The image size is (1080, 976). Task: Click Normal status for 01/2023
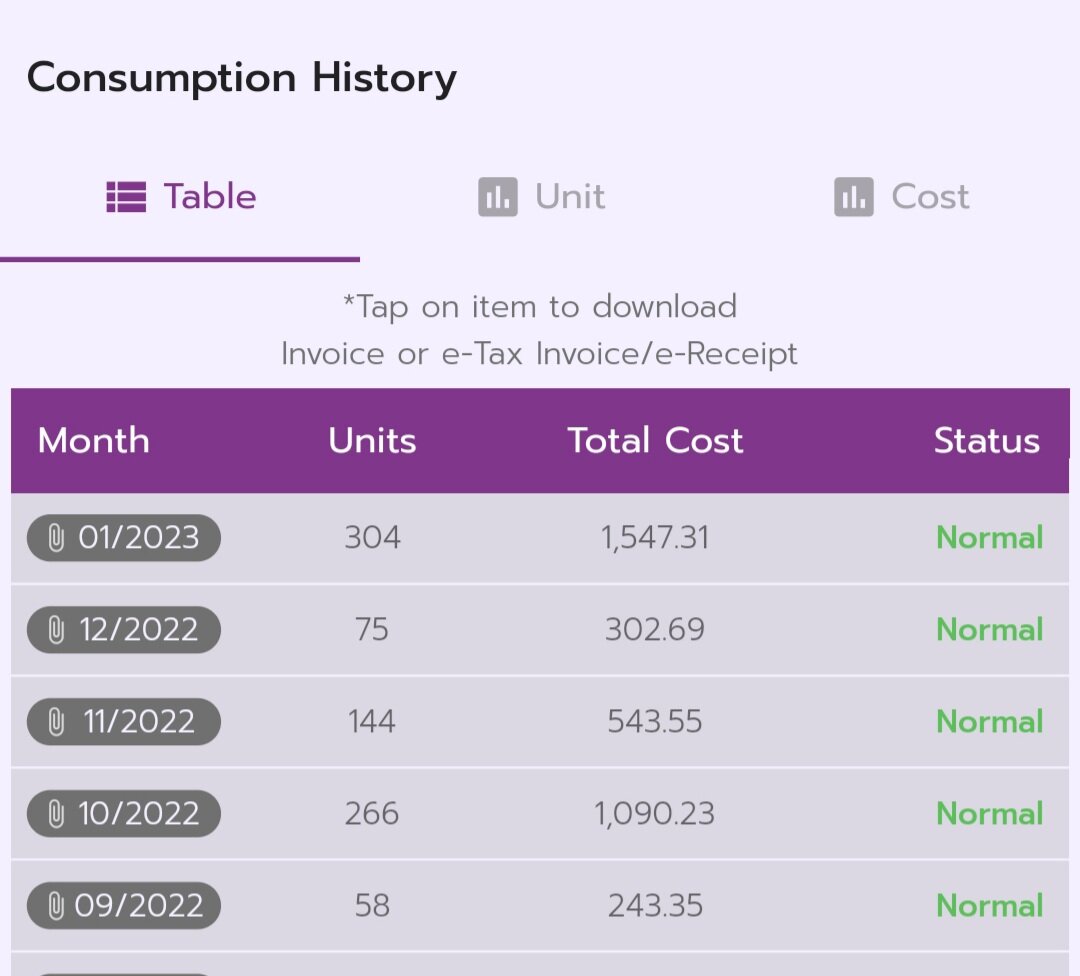(x=989, y=538)
